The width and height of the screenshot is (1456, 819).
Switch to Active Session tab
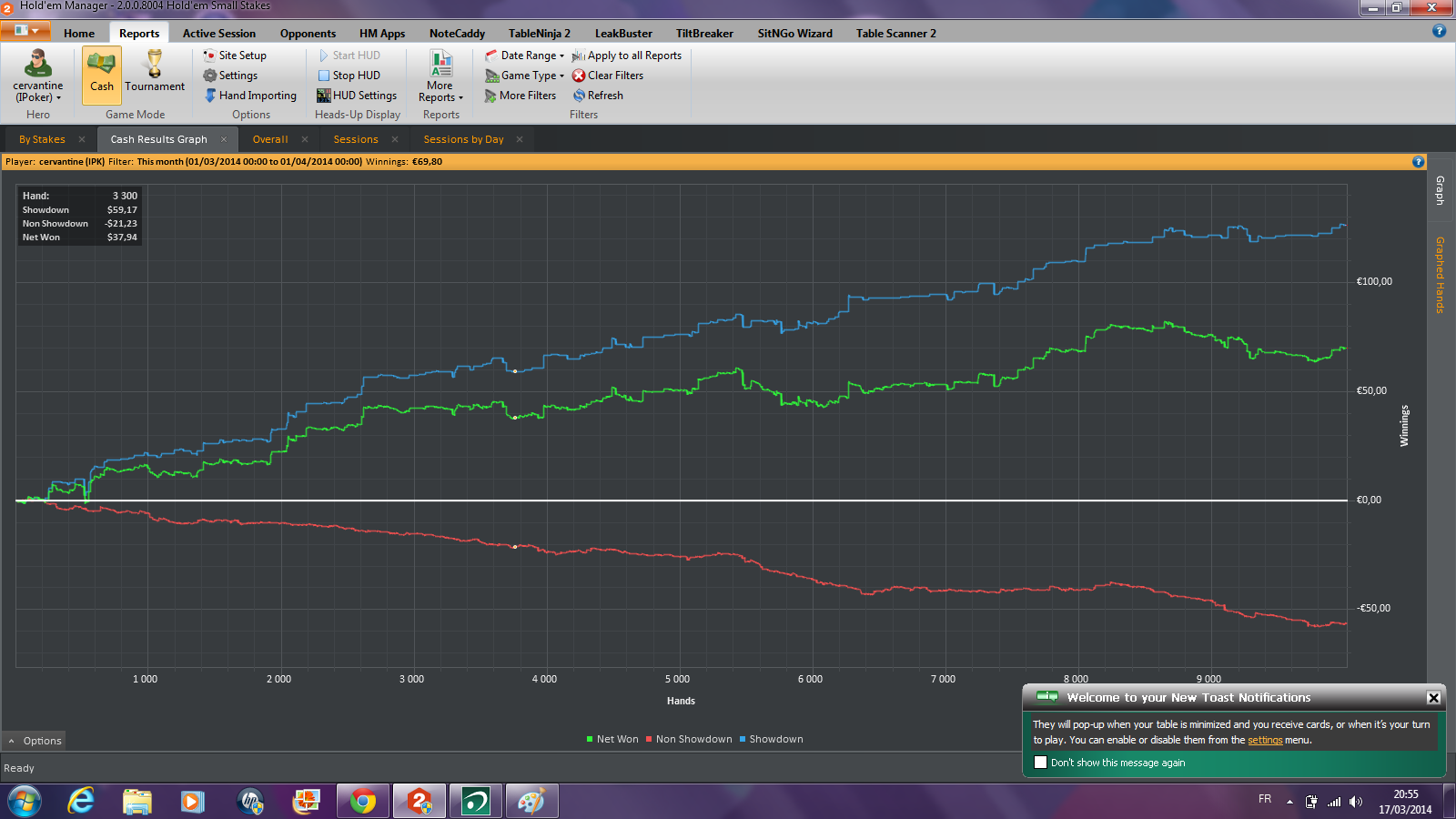point(219,34)
